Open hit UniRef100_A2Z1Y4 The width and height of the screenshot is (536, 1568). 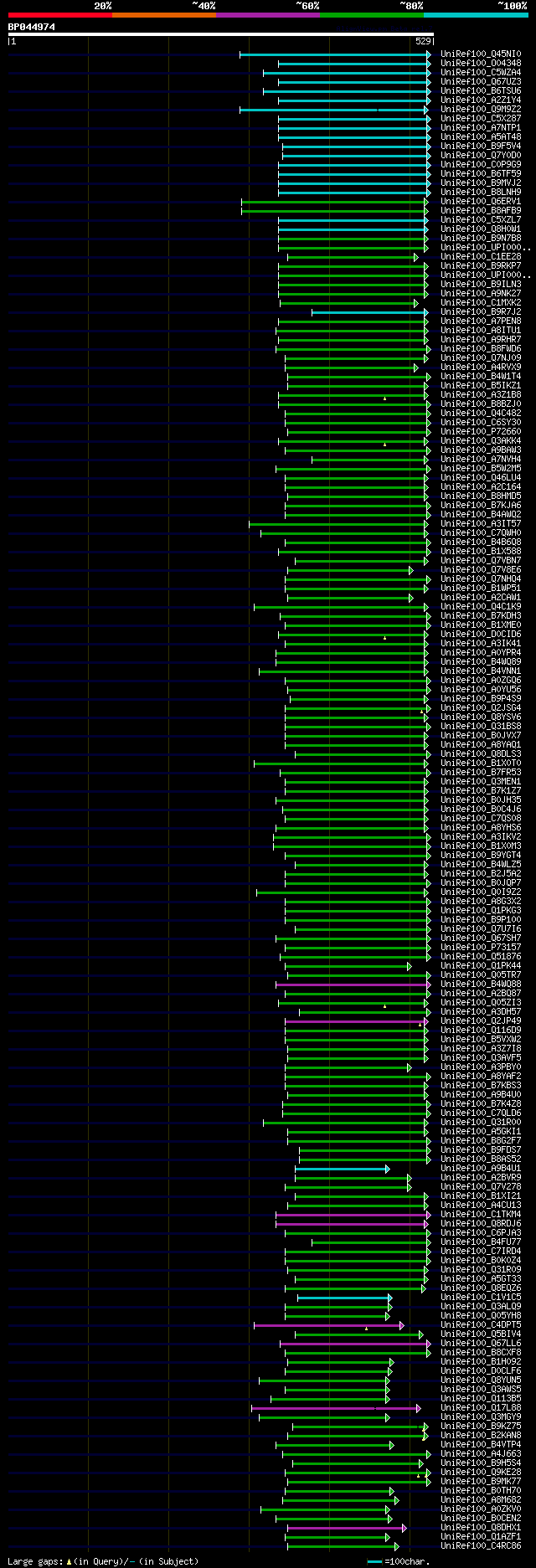[481, 100]
